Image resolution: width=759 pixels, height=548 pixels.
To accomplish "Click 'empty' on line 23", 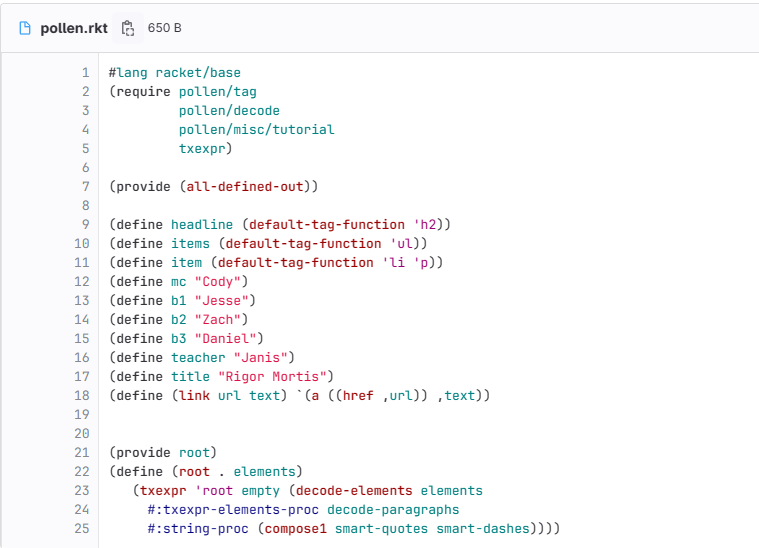I will 260,490.
